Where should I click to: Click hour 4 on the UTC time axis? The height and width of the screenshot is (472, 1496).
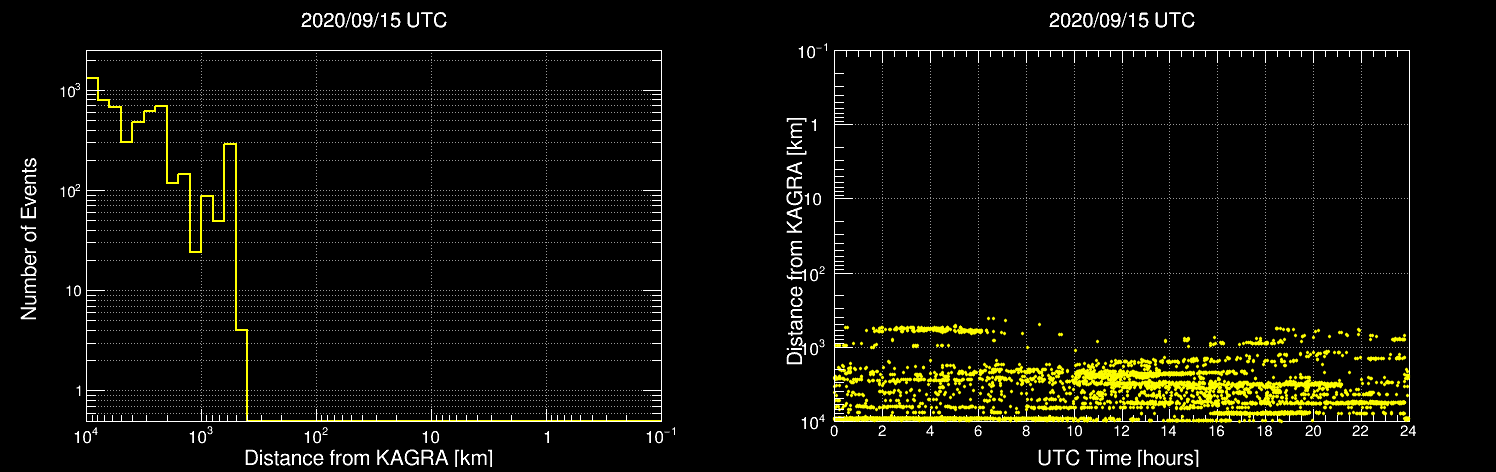click(x=930, y=433)
